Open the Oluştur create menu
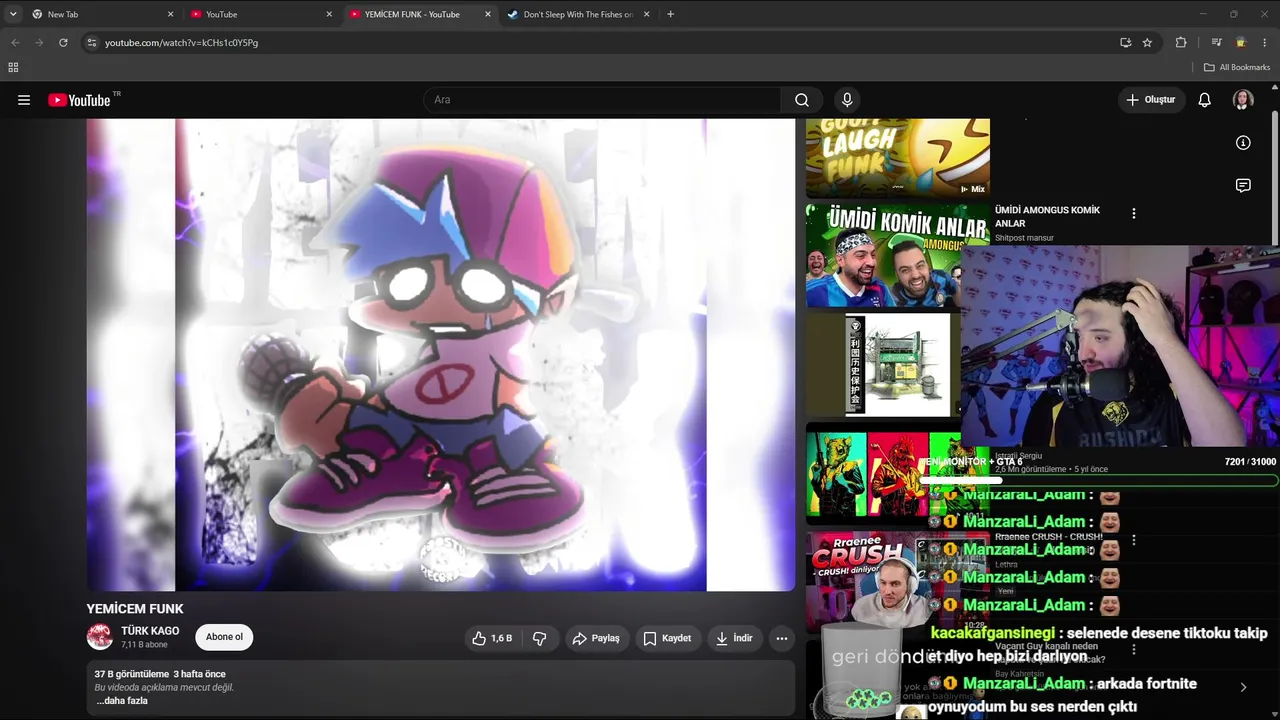Screen dimensions: 1280x720 point(1151,100)
